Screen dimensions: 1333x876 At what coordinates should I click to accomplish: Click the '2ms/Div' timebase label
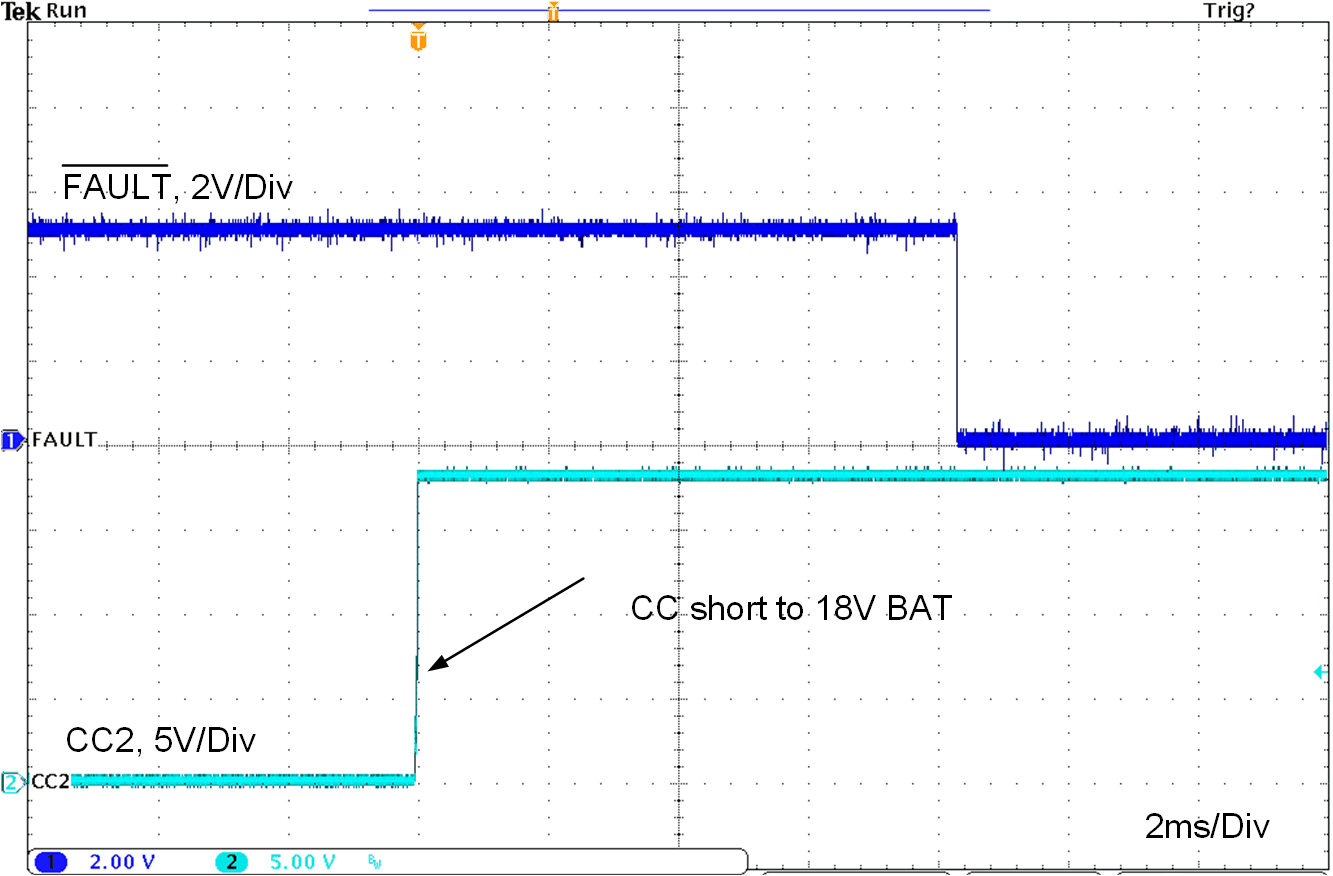[1207, 828]
